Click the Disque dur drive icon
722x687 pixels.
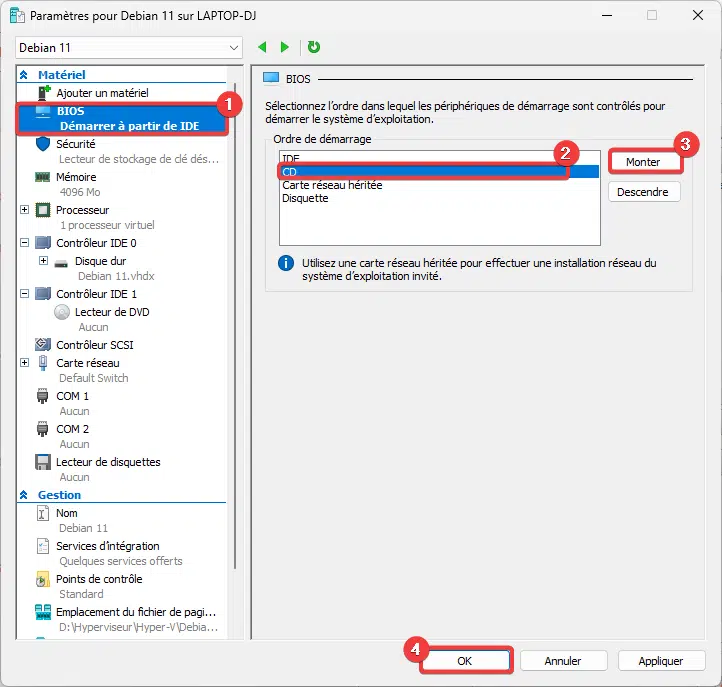click(x=61, y=263)
